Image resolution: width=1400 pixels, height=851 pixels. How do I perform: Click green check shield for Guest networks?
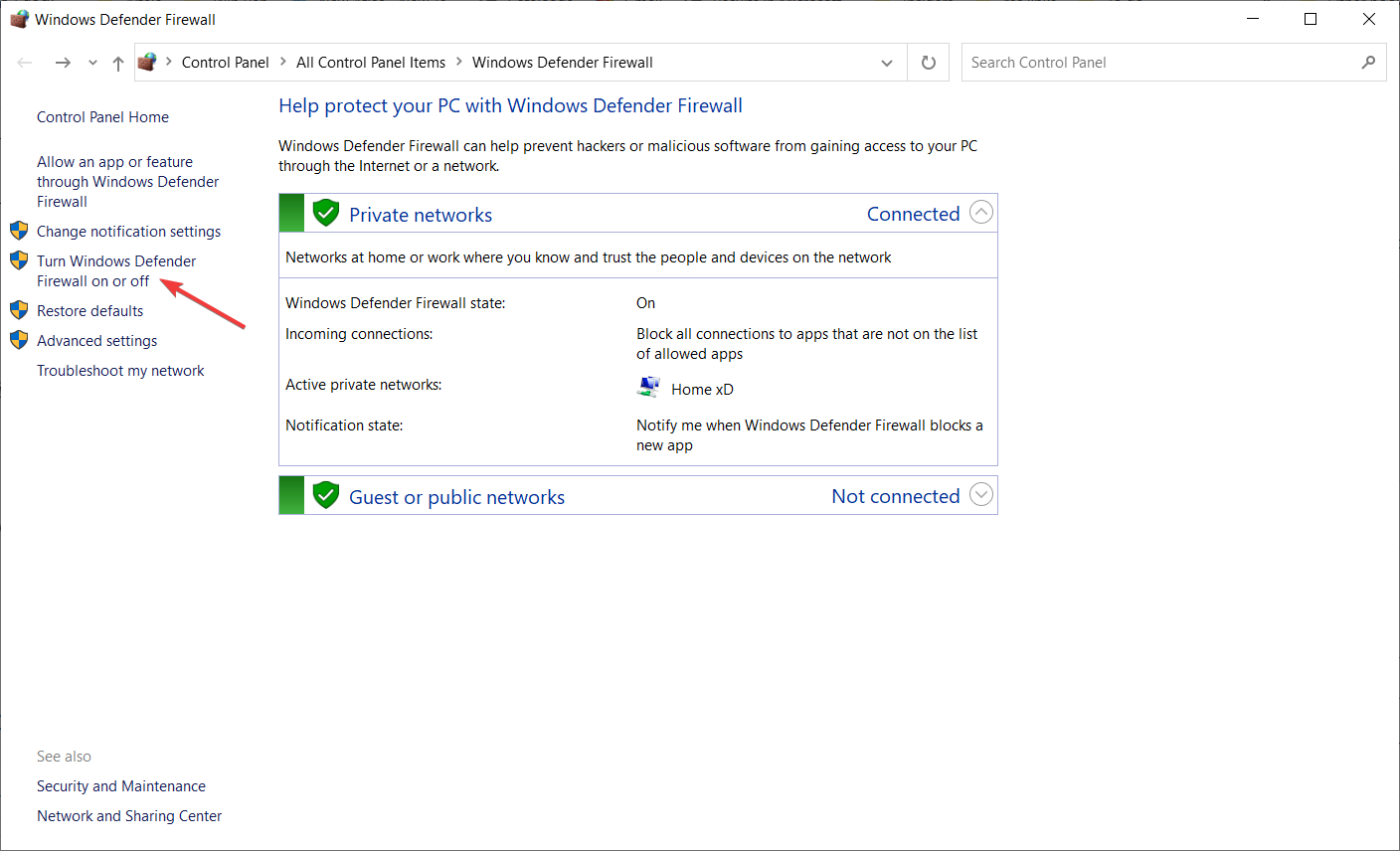click(x=326, y=495)
